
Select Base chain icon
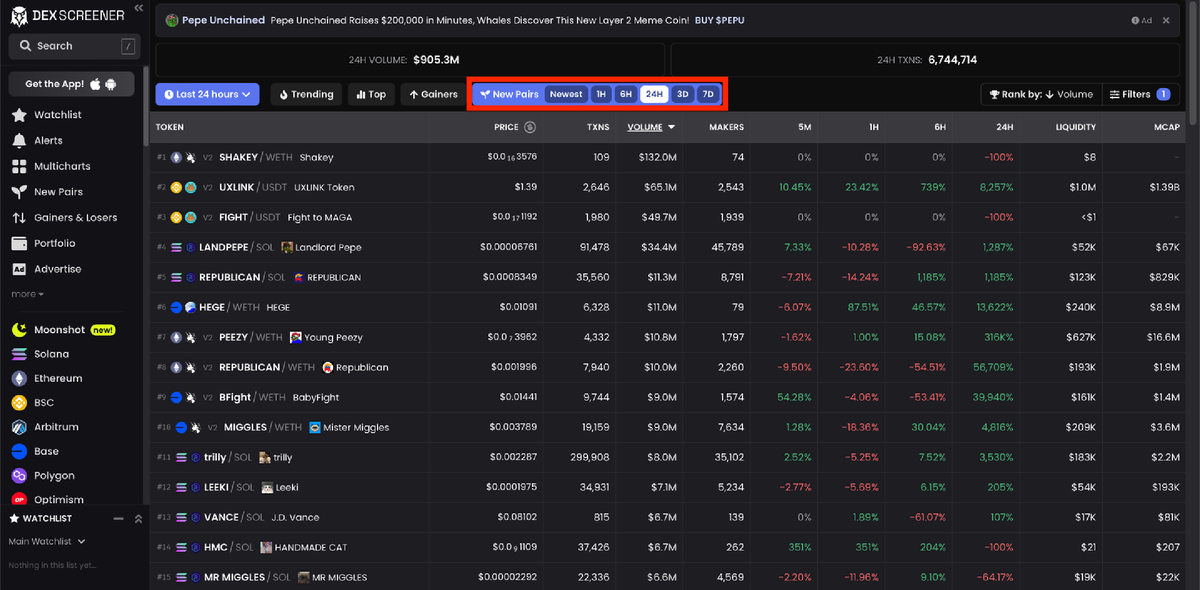pos(19,452)
